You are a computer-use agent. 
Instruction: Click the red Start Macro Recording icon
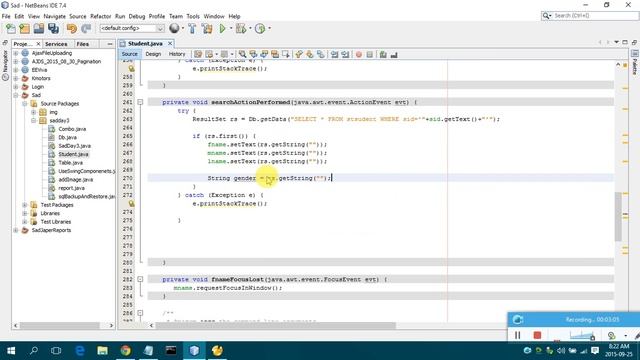(358, 54)
